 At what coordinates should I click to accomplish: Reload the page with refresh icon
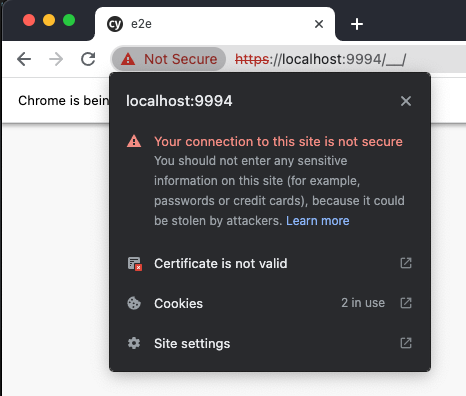click(88, 59)
